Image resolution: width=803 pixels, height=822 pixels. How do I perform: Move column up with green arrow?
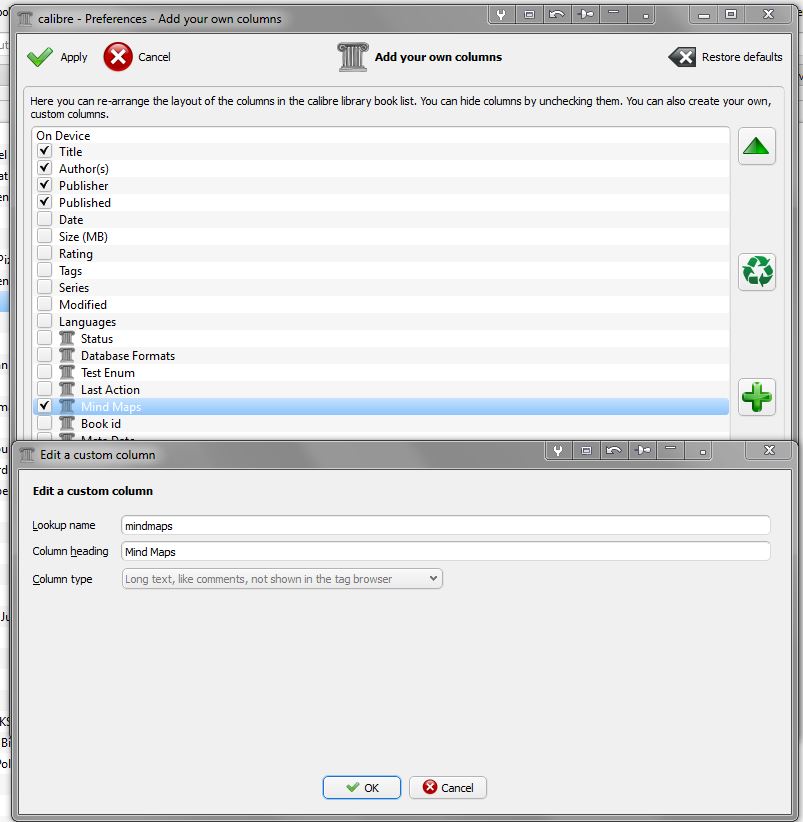pyautogui.click(x=756, y=146)
